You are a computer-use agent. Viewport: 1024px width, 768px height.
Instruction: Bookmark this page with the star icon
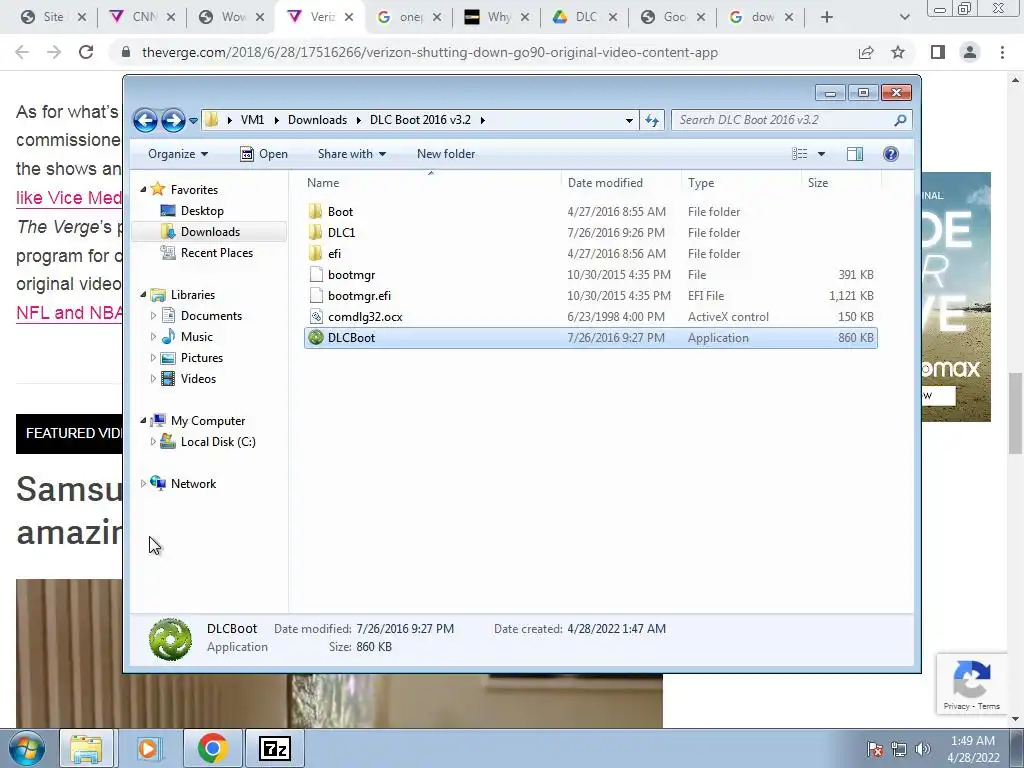click(x=898, y=52)
